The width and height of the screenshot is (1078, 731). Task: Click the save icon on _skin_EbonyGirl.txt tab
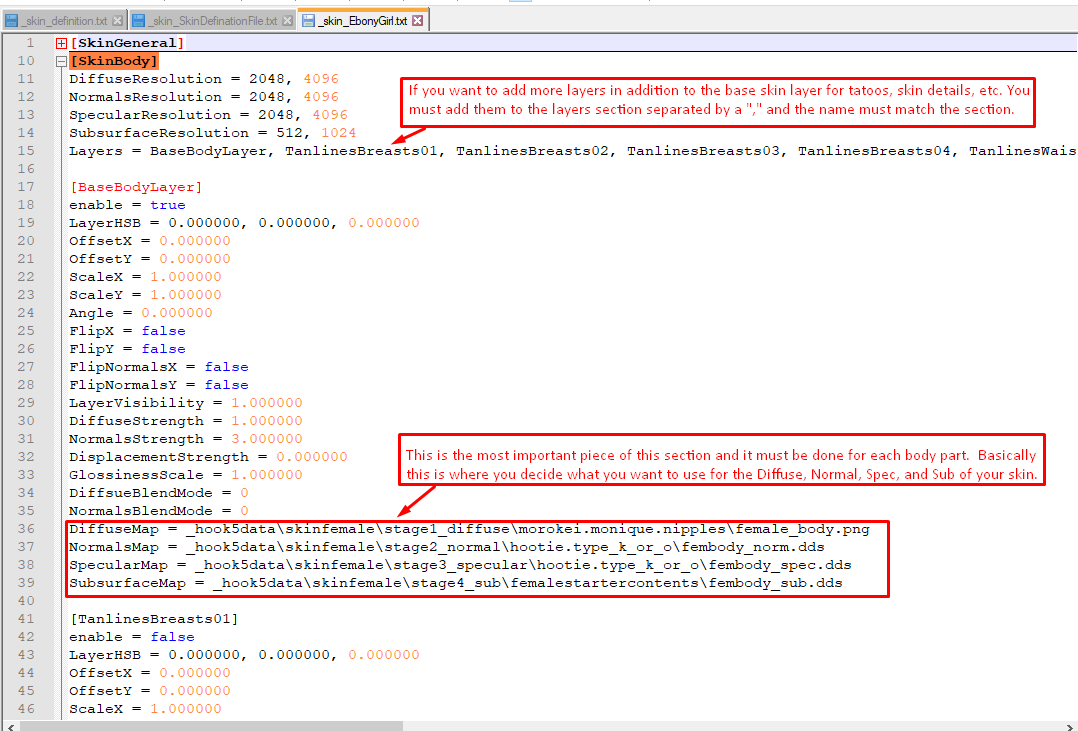click(309, 21)
